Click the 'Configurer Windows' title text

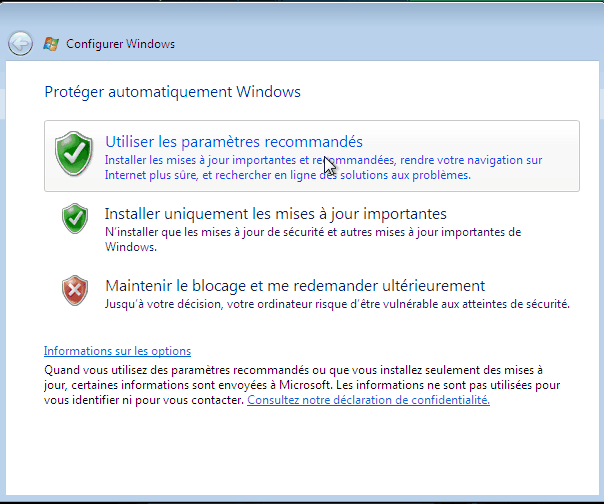pos(120,44)
